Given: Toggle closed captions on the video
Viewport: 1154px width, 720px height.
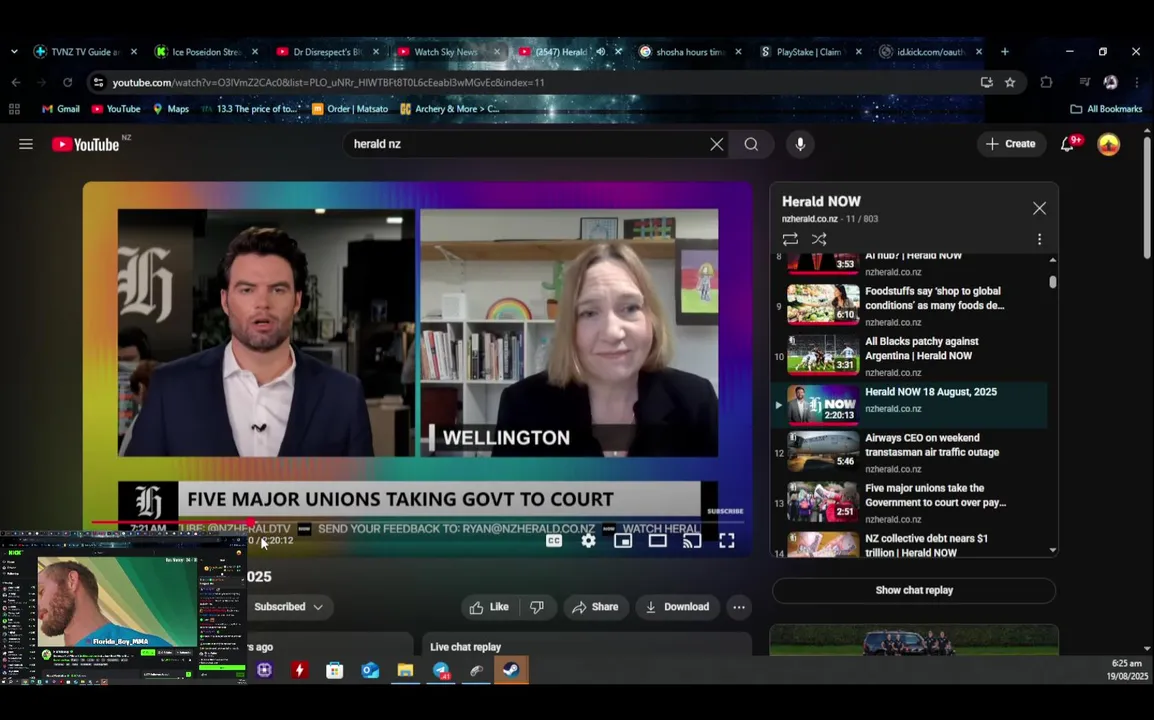Looking at the screenshot, I should click(x=553, y=541).
